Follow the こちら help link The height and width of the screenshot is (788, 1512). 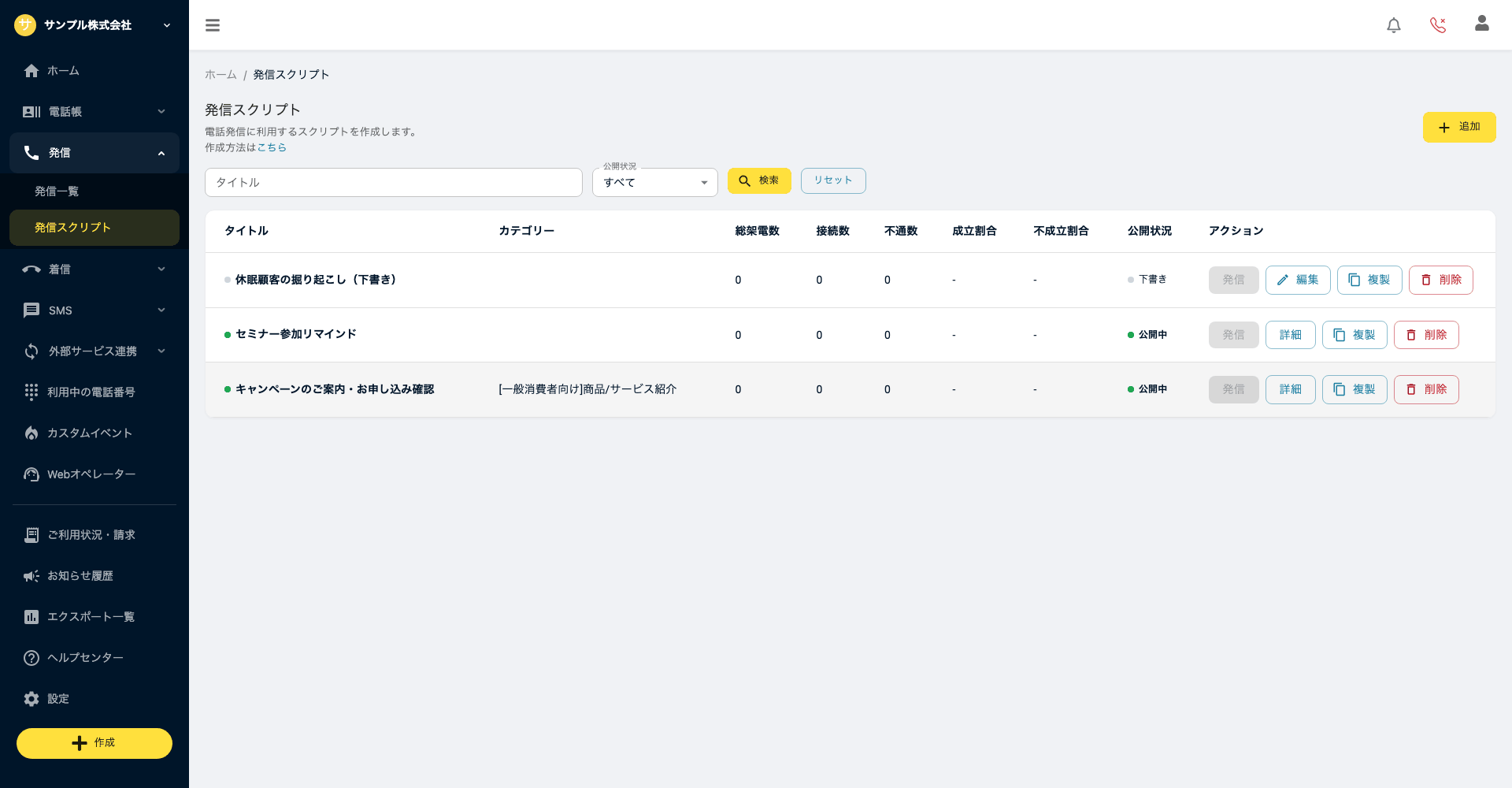[272, 147]
